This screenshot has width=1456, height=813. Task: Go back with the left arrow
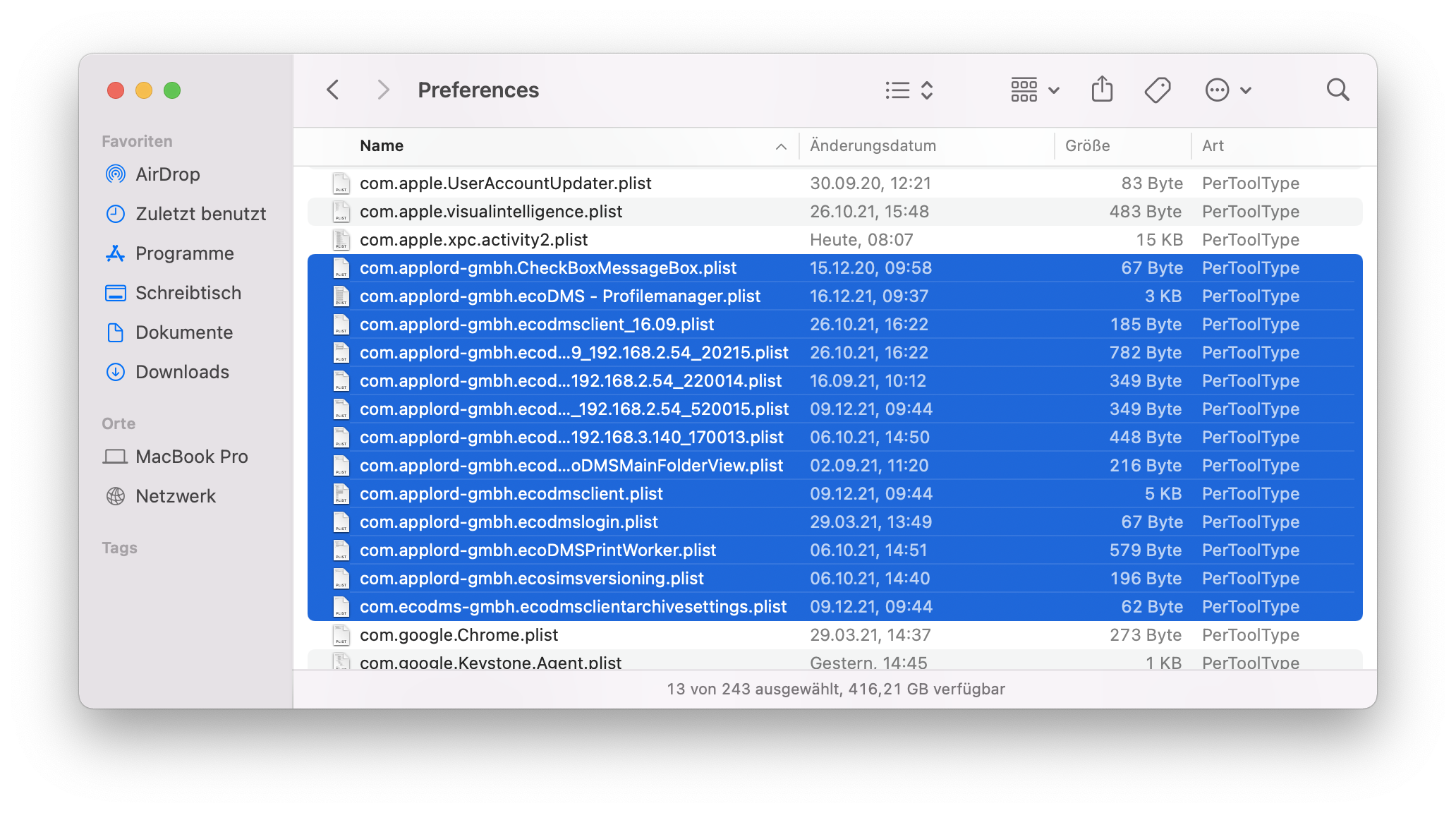(333, 90)
